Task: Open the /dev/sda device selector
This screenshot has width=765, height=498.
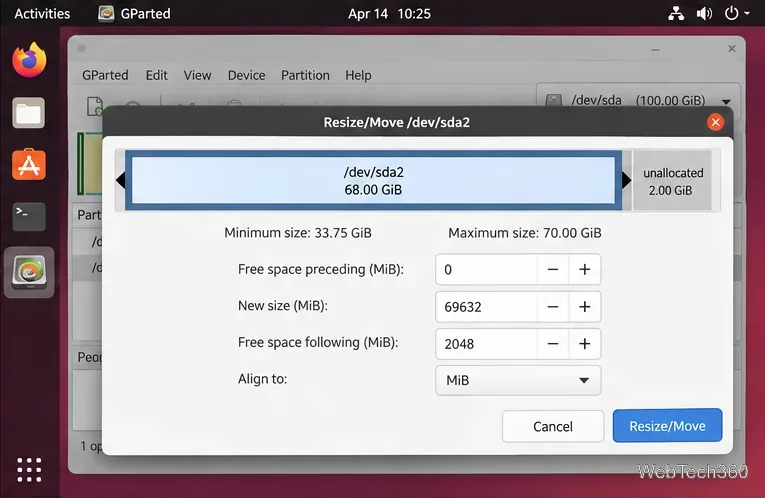Action: click(638, 100)
